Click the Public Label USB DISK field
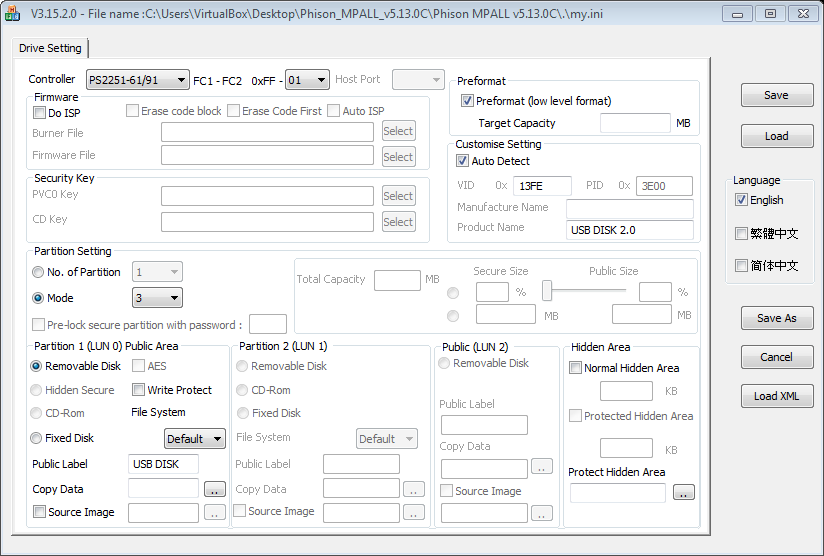The width and height of the screenshot is (824, 556). [163, 464]
